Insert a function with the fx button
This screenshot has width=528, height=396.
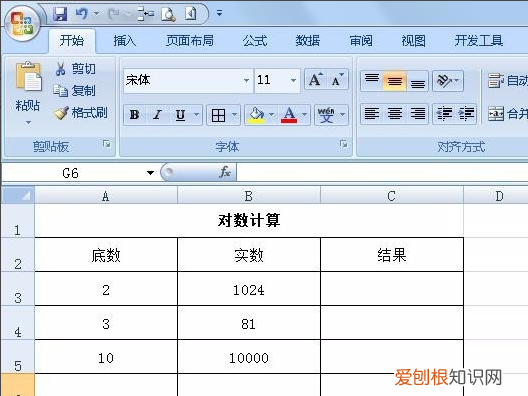point(225,172)
